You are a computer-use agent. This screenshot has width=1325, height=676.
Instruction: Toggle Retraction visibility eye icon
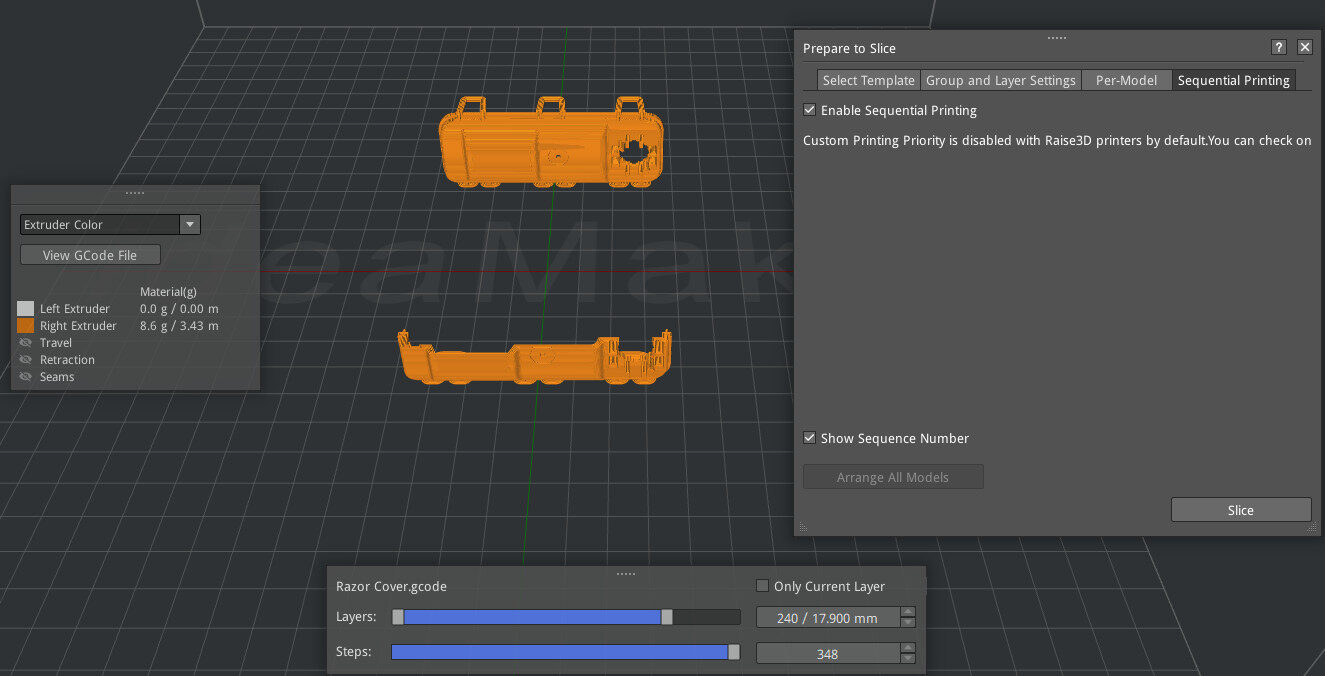26,360
